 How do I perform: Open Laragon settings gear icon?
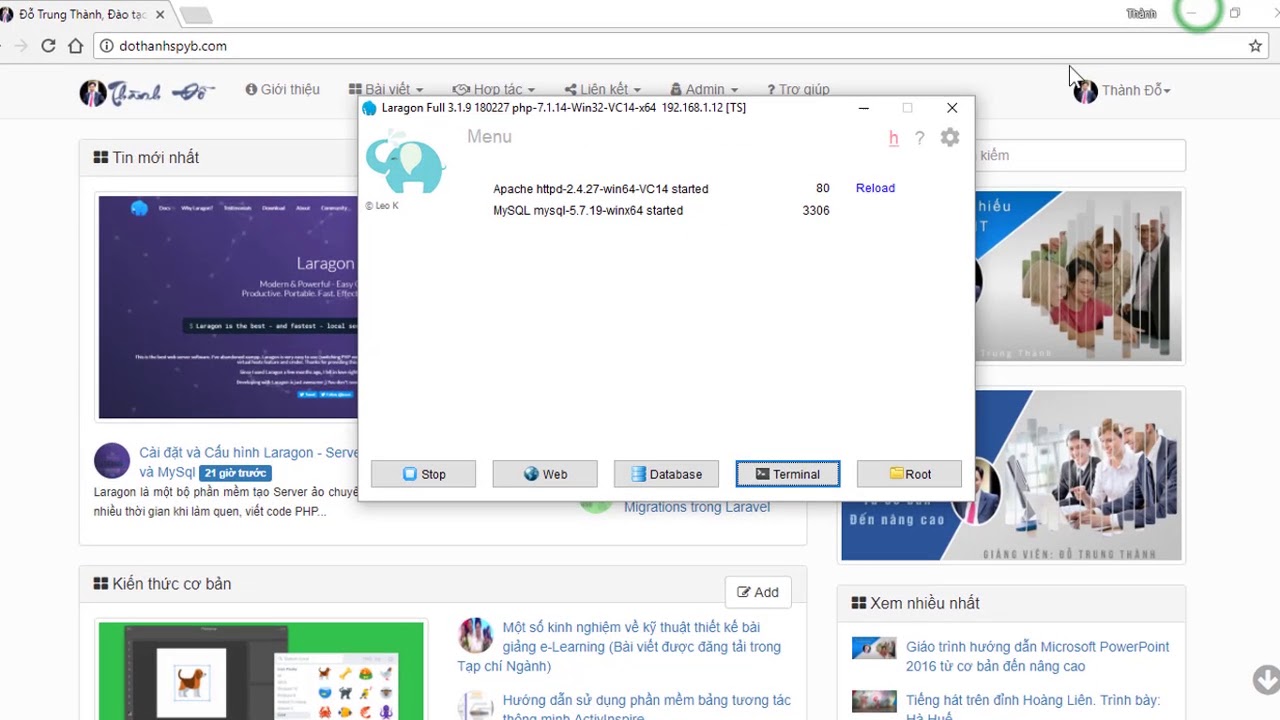[949, 138]
